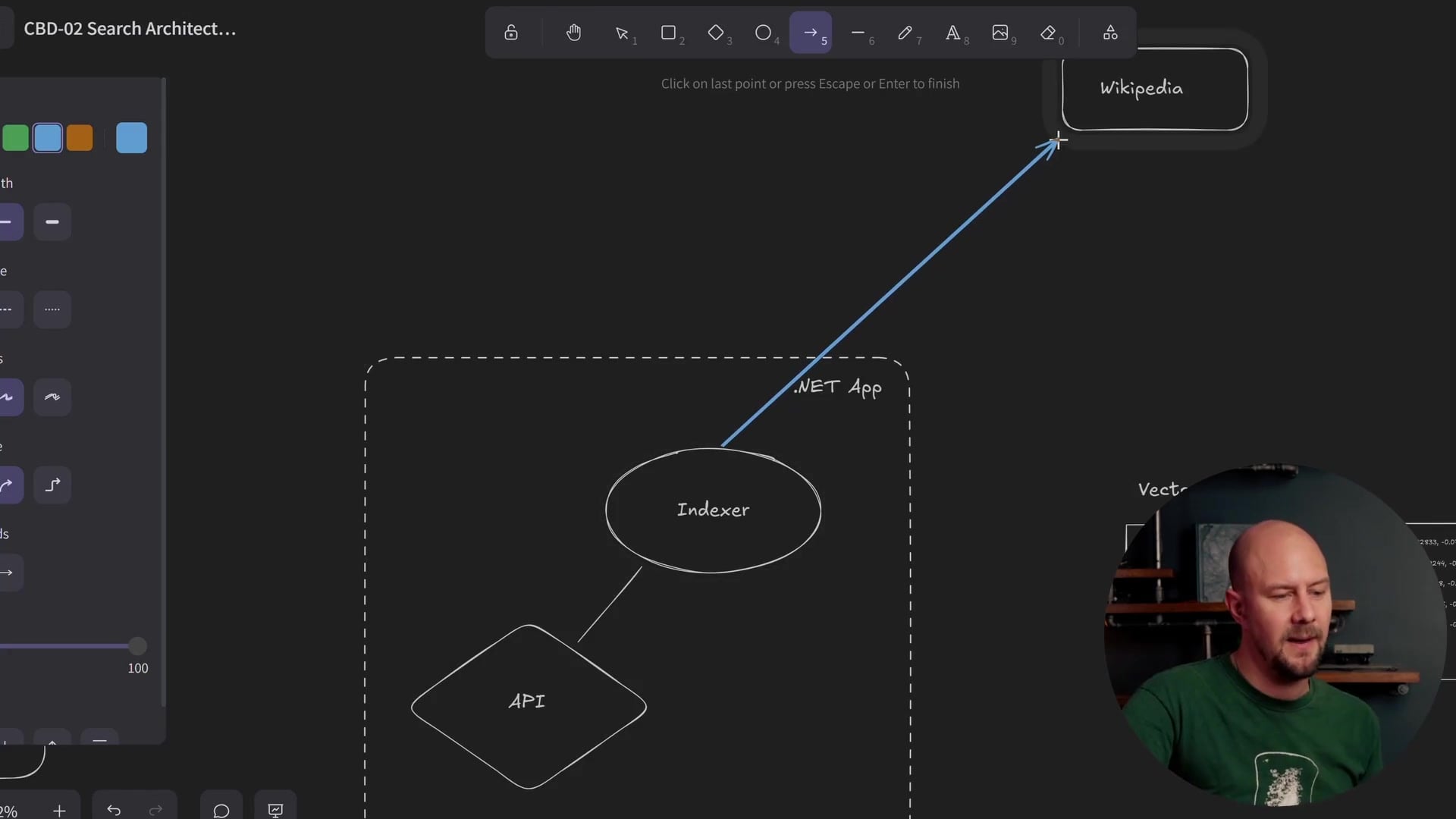This screenshot has height=819, width=1456.
Task: Select the Line tool
Action: (x=858, y=33)
